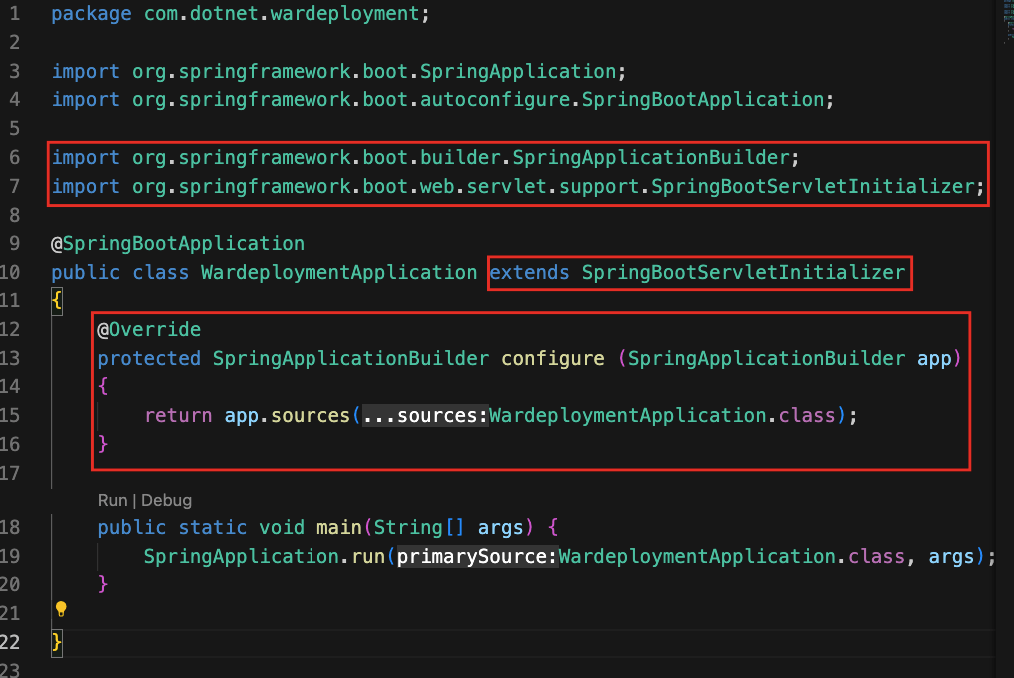Click the opening brace on line 11
Image resolution: width=1014 pixels, height=678 pixels.
(57, 301)
